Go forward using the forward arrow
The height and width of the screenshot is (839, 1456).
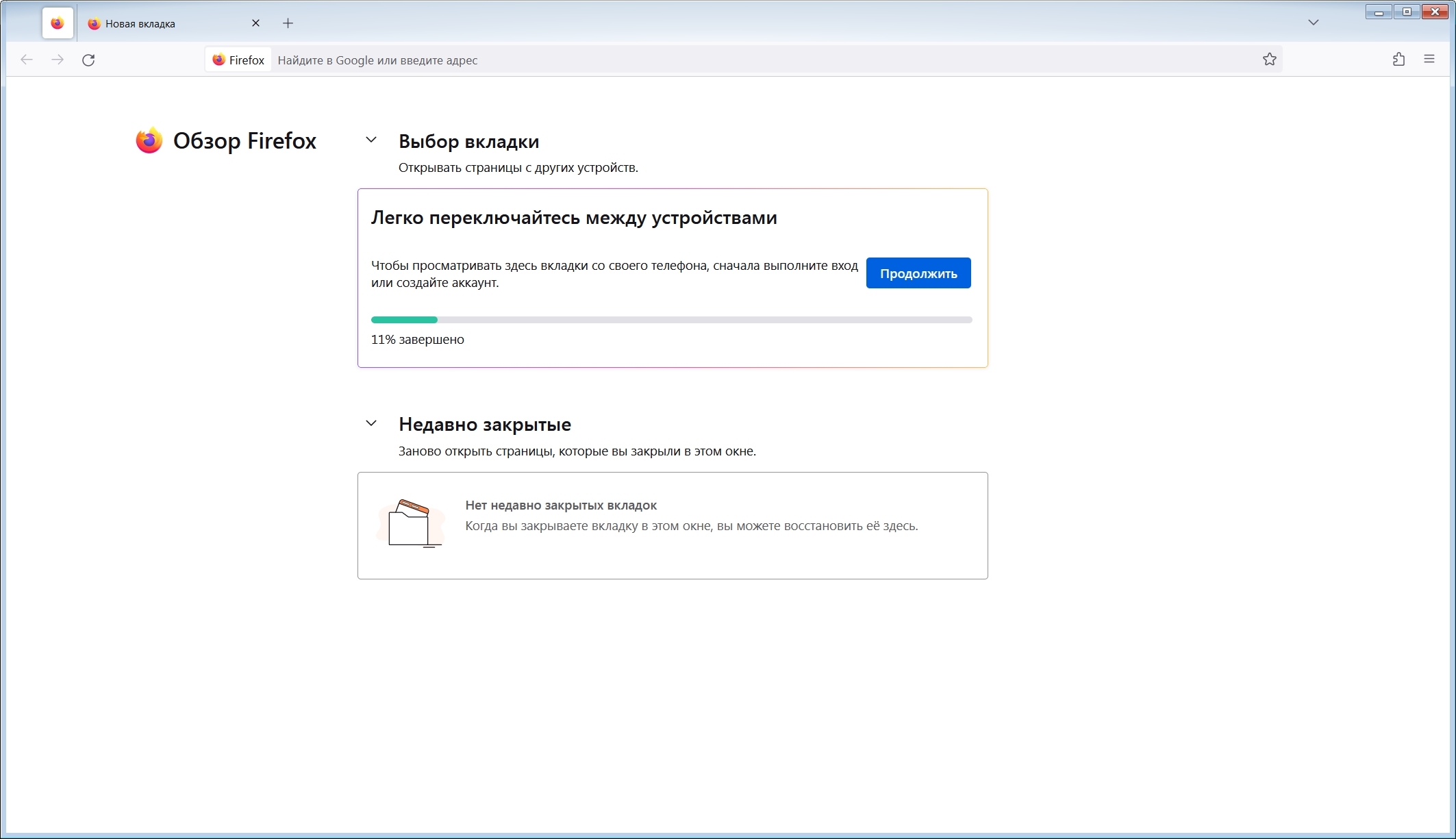[58, 60]
